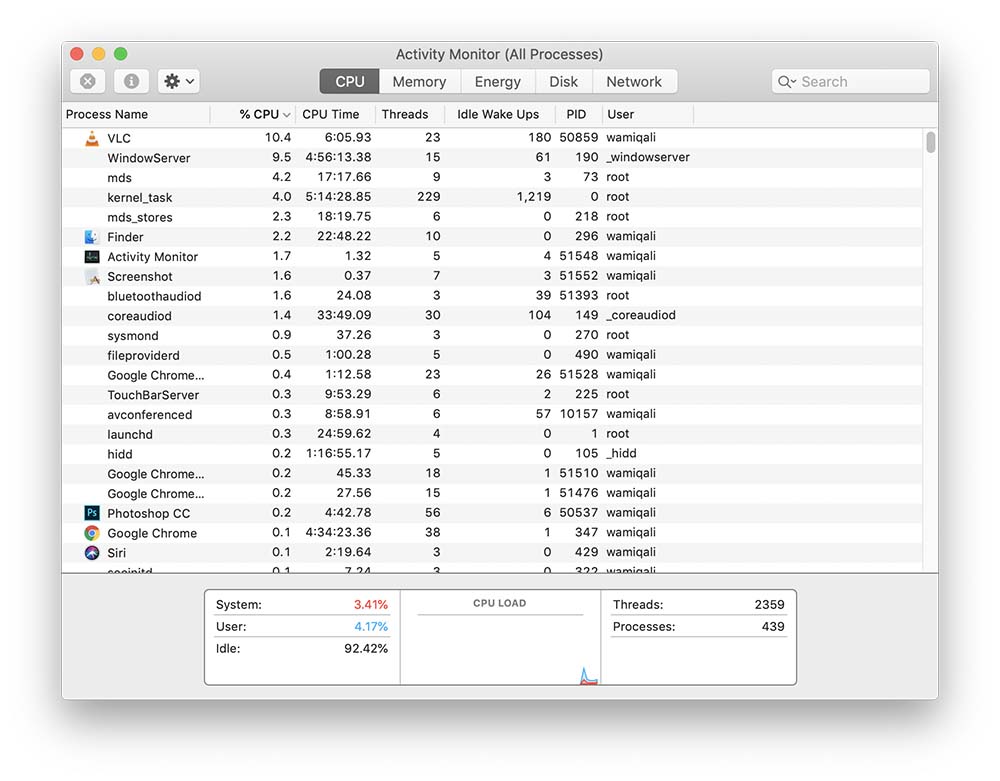Click the Screenshot app icon
The image size is (1000, 781).
coord(92,277)
